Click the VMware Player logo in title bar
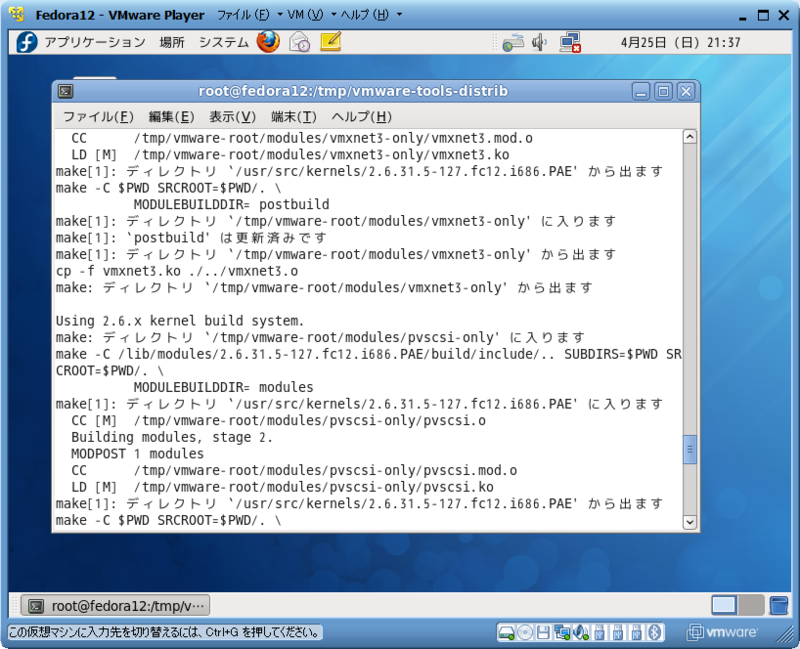Screen dimensions: 800x649 tap(17, 14)
